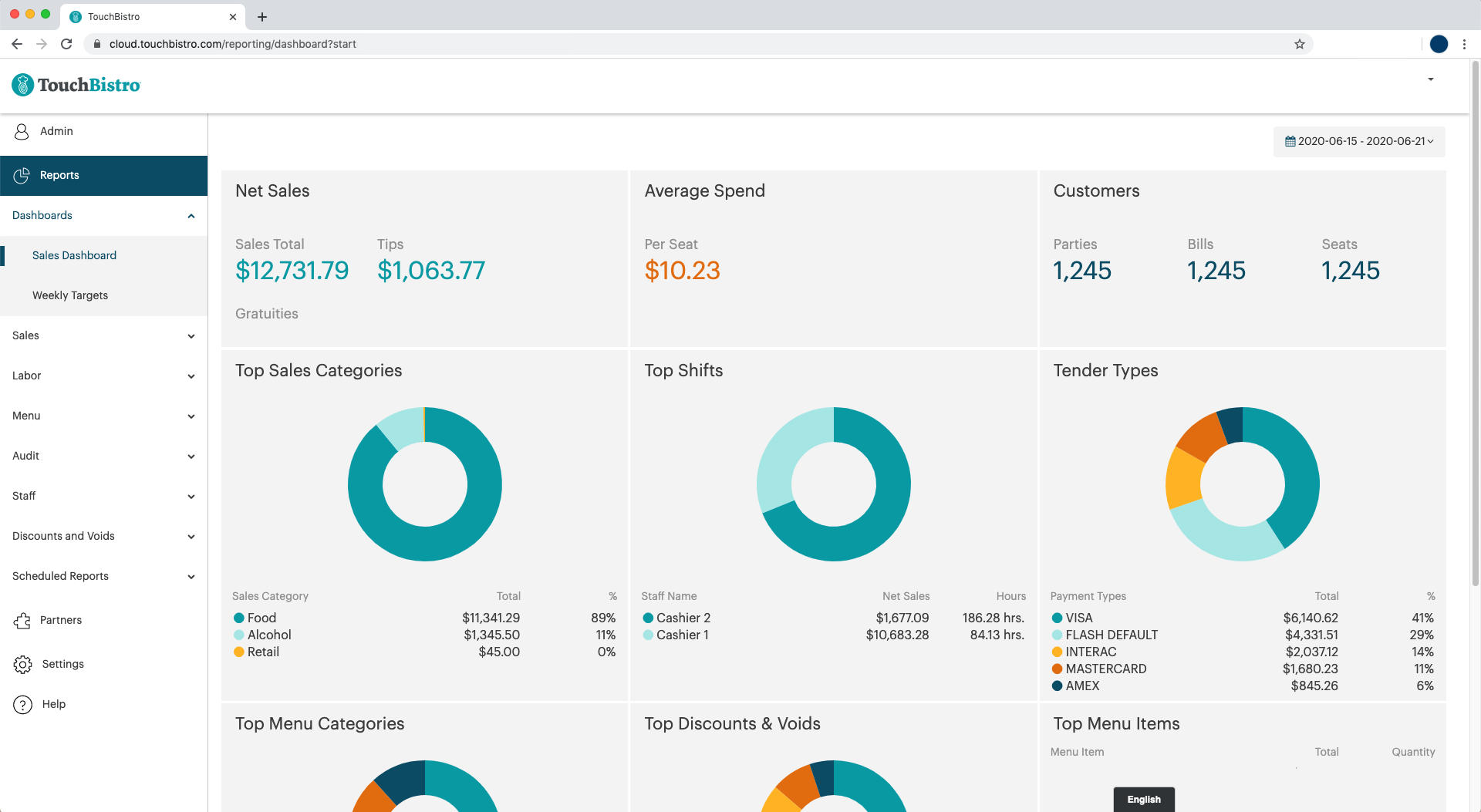
Task: Open the account dropdown arrow at top right
Action: click(1431, 79)
